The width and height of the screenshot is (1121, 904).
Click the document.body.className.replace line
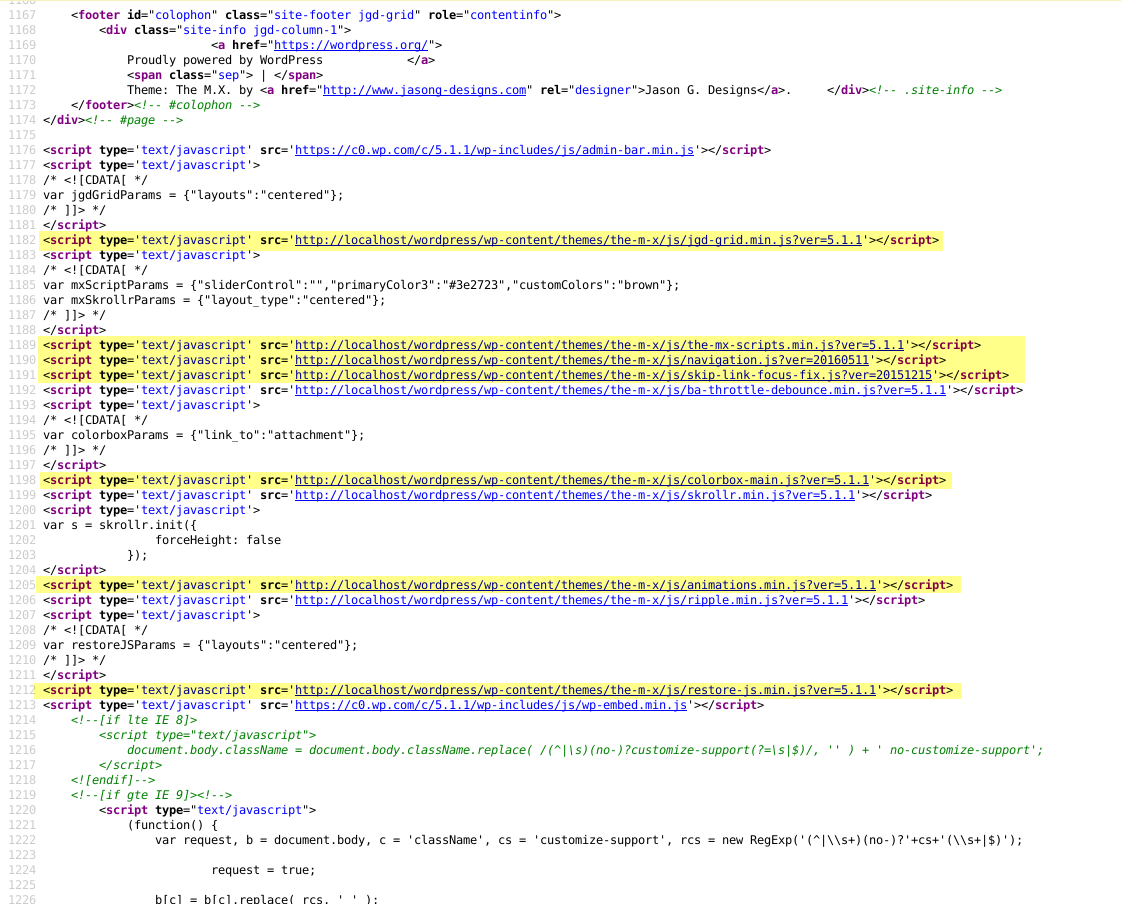click(585, 751)
